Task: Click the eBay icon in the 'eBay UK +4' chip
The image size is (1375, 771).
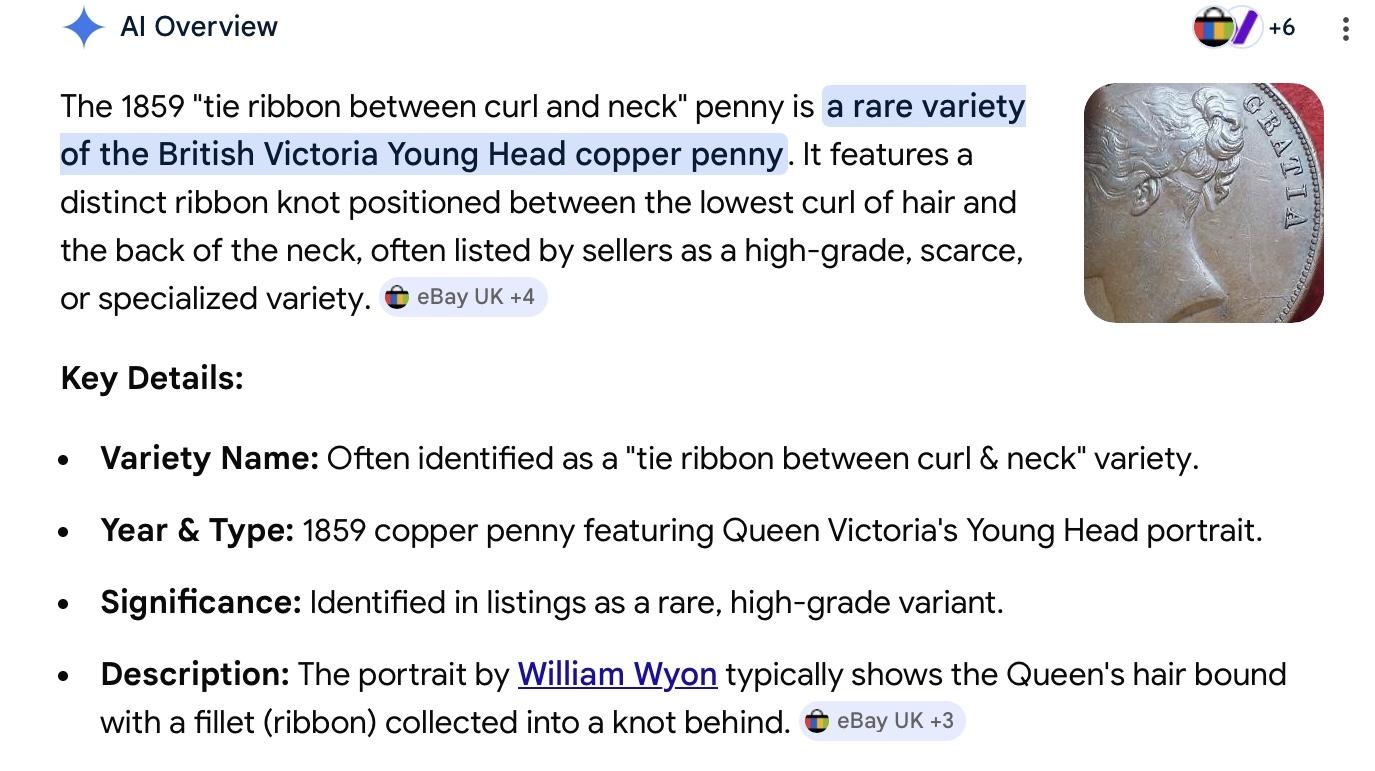Action: pos(397,297)
